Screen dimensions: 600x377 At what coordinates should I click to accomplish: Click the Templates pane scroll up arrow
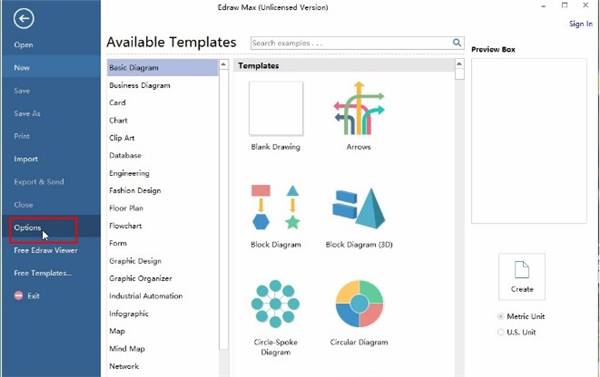pos(460,64)
